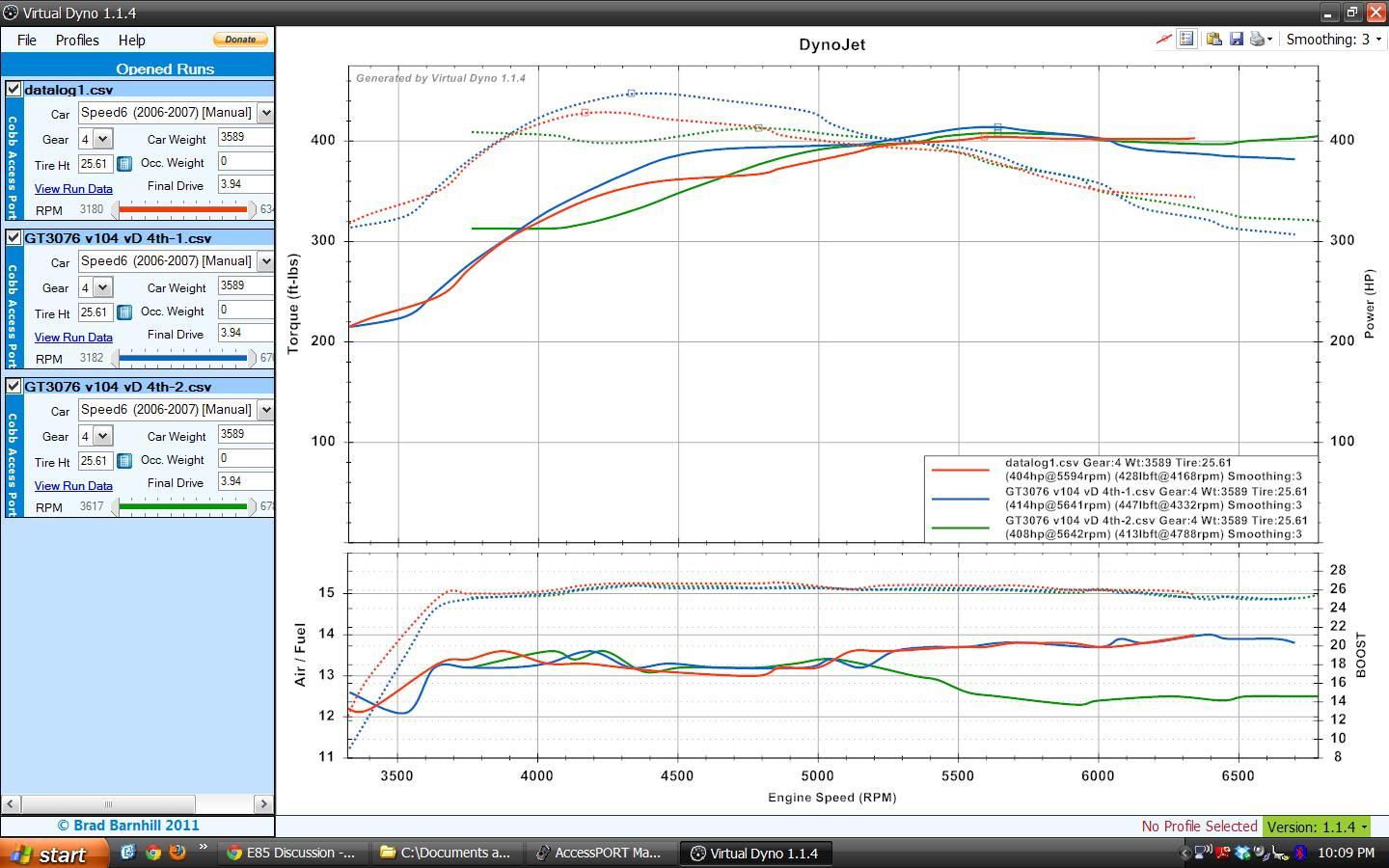Open tire height calculator for datalog1.csv

[x=124, y=164]
